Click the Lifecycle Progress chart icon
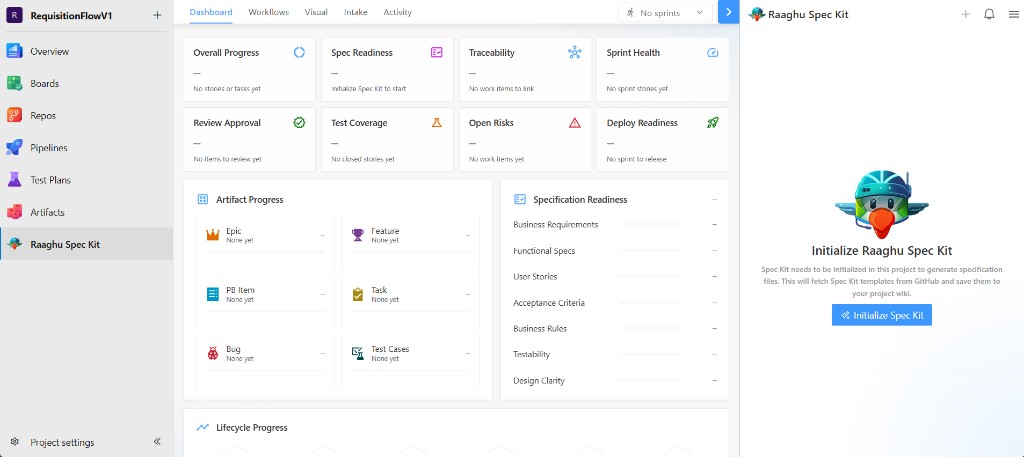Image resolution: width=1024 pixels, height=457 pixels. [x=202, y=428]
